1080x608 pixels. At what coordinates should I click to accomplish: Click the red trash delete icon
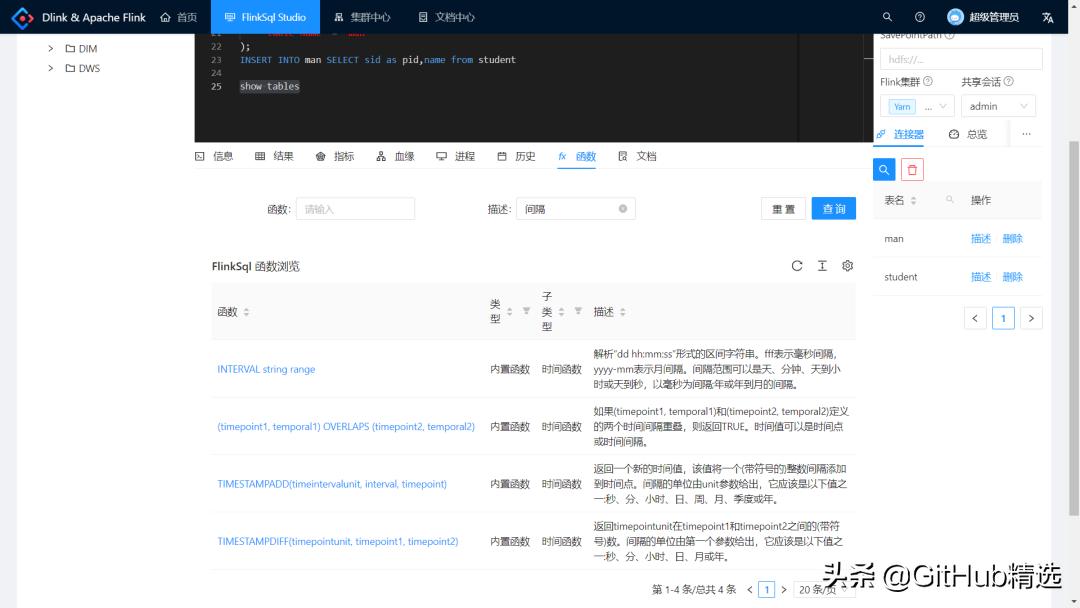click(912, 169)
